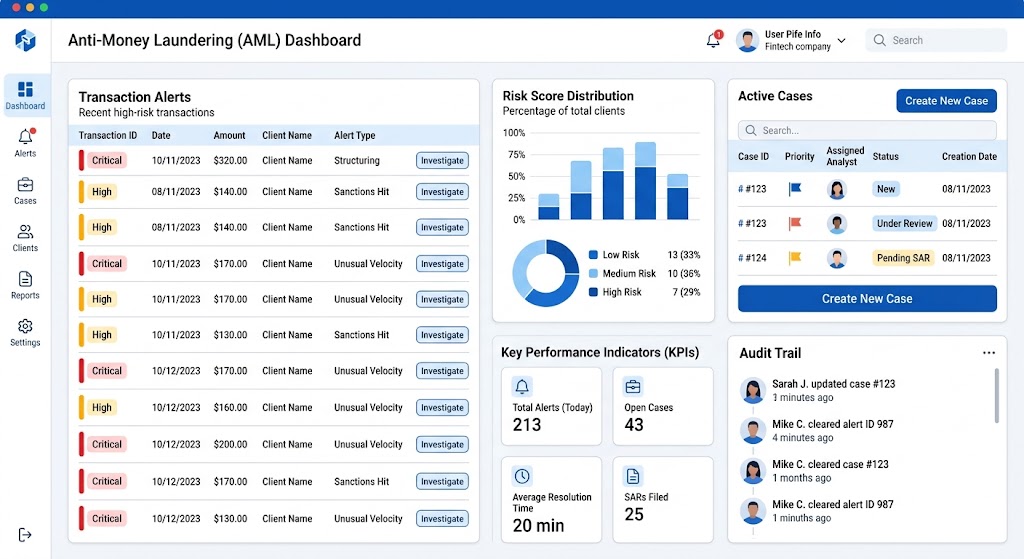The width and height of the screenshot is (1024, 559).
Task: Click the blue priority flag for case #123
Action: [795, 189]
